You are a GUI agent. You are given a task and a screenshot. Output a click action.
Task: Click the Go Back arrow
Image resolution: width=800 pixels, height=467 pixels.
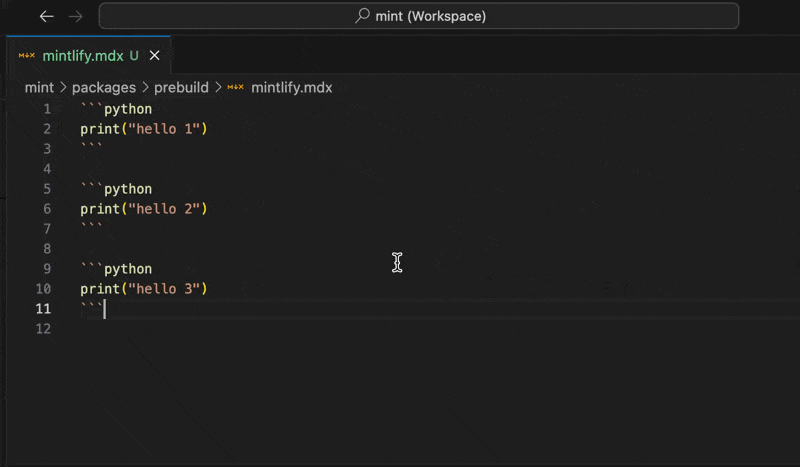pyautogui.click(x=46, y=16)
